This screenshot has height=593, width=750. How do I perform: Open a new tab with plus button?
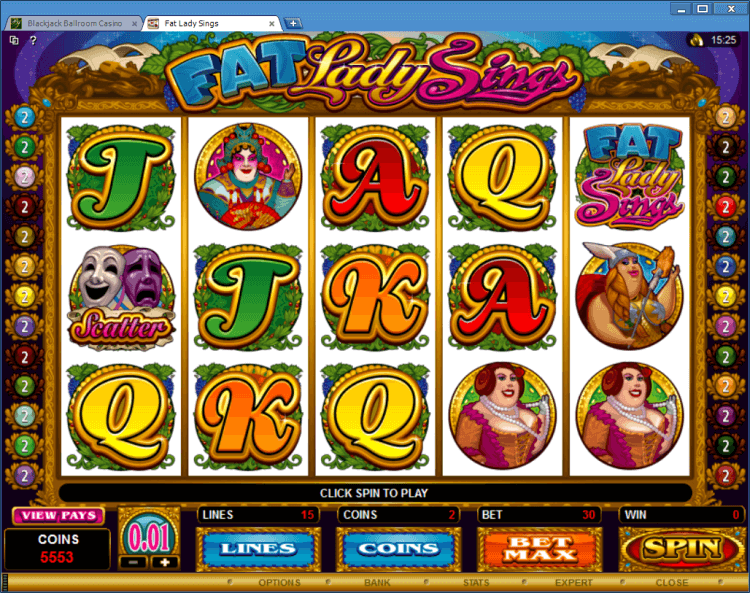point(293,23)
